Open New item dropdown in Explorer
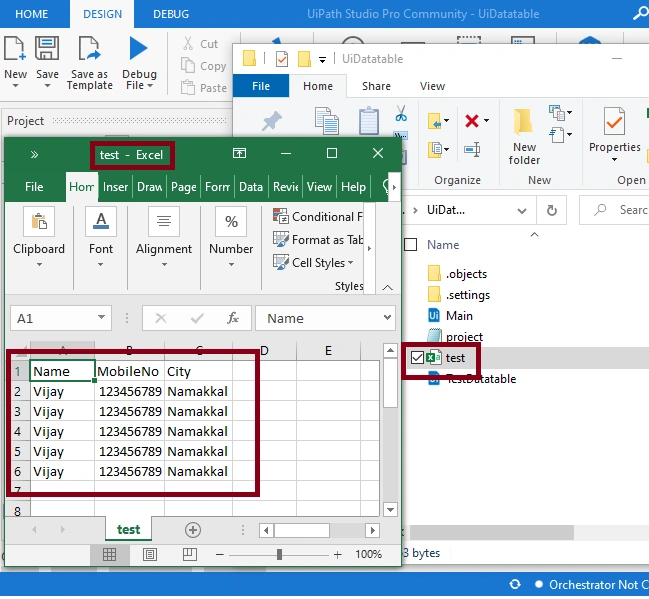Image resolution: width=649 pixels, height=599 pixels. tap(560, 113)
